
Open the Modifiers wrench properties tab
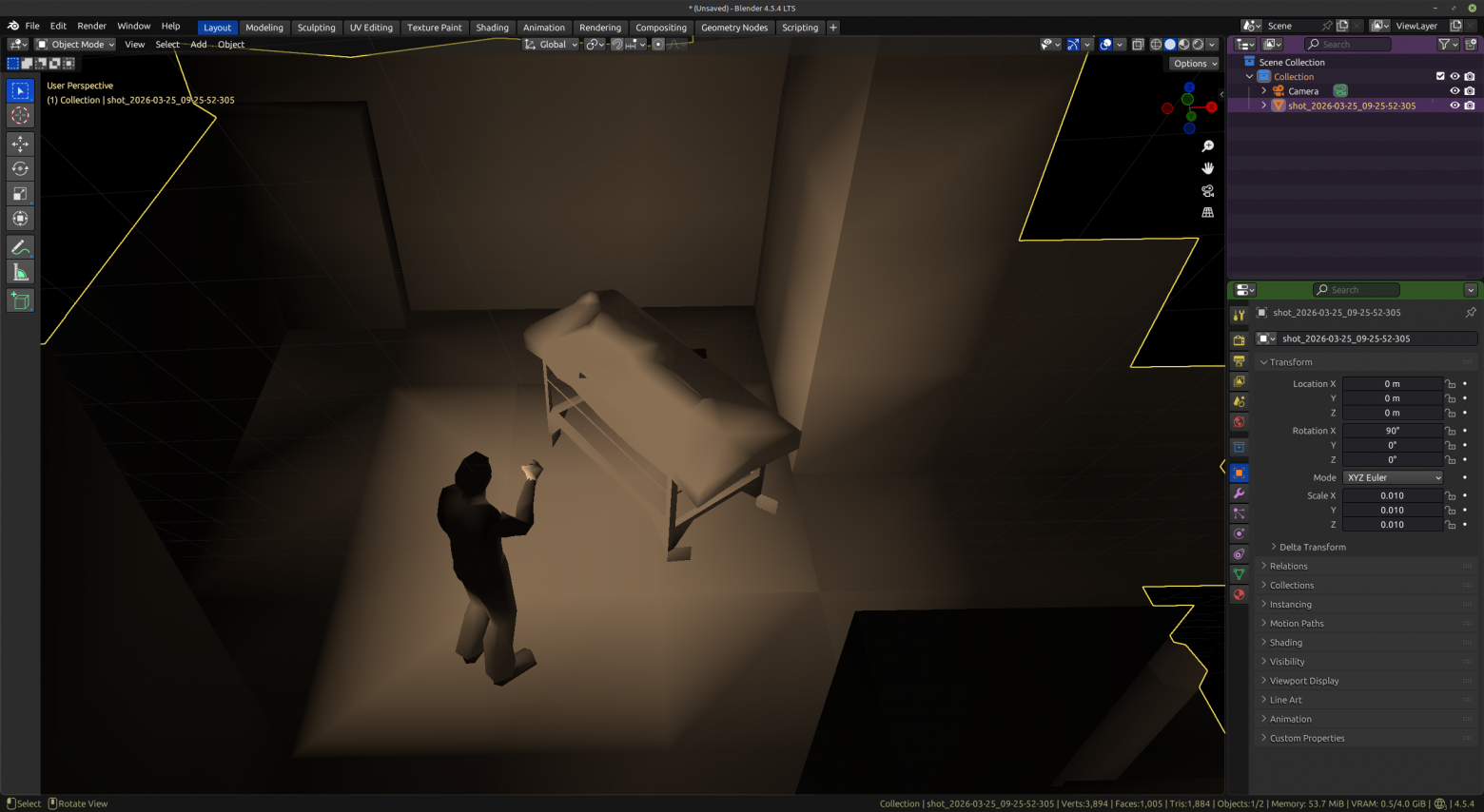point(1239,493)
